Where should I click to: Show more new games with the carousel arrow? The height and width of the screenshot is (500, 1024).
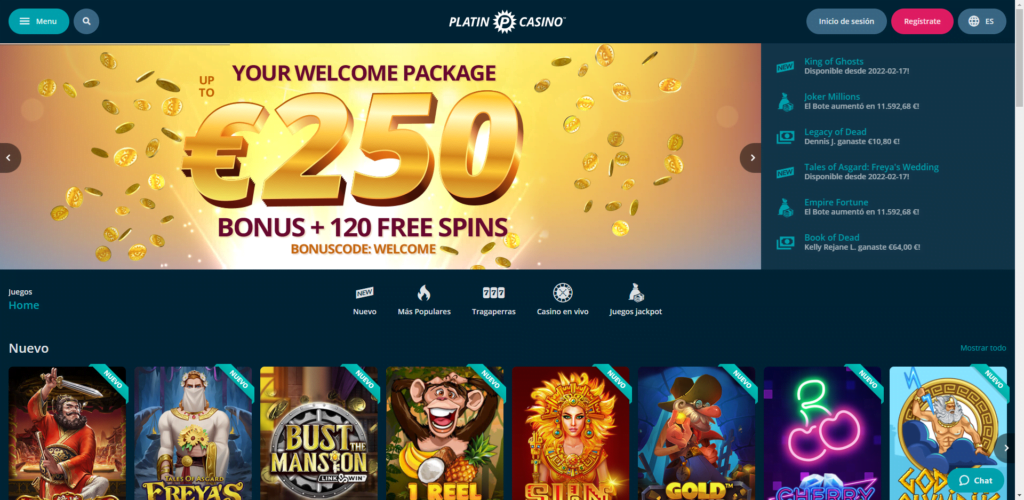[x=1006, y=448]
